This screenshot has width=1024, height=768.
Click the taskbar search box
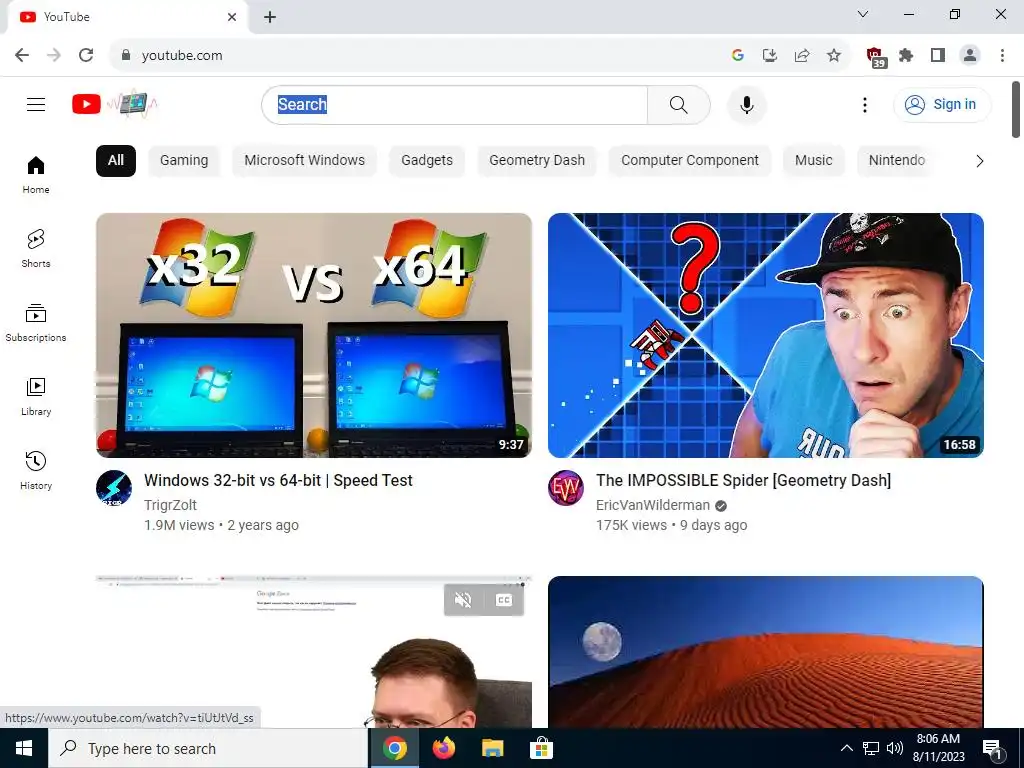click(208, 748)
